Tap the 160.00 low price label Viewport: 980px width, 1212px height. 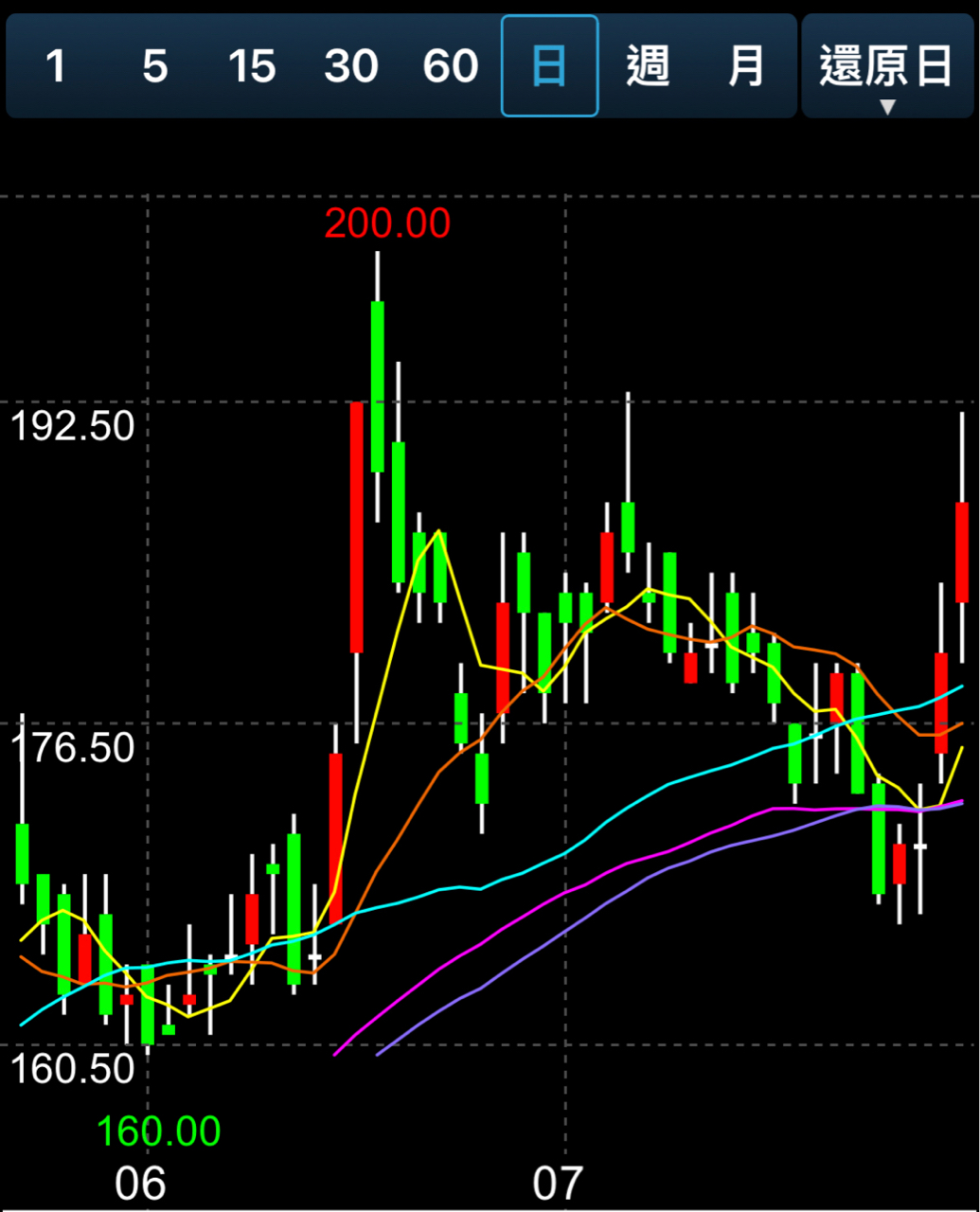pos(158,1132)
